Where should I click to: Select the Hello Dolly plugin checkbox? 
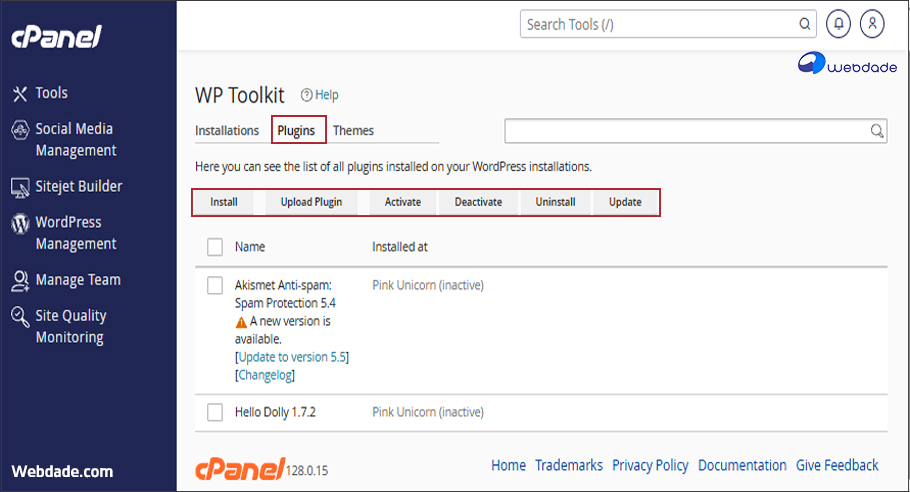(214, 412)
